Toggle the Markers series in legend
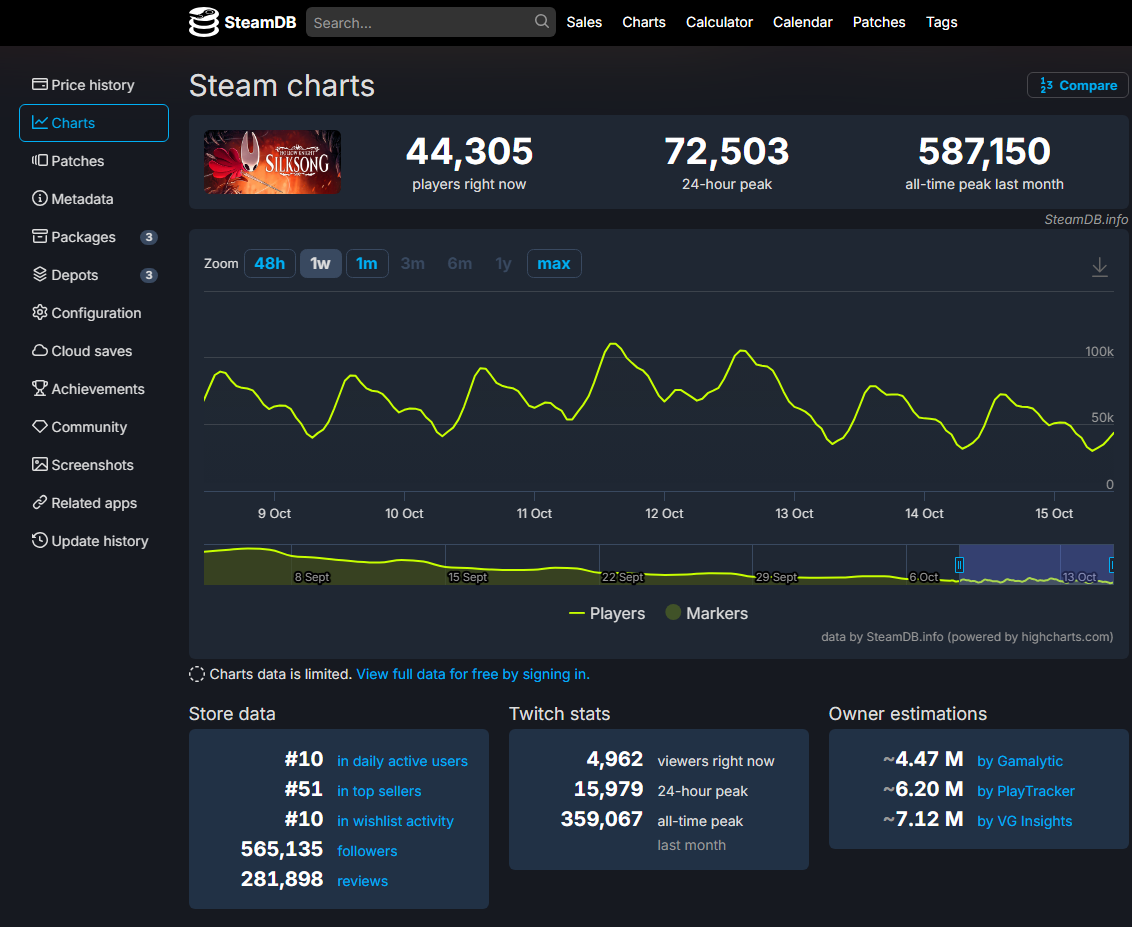Screen dimensions: 1132x927 [707, 614]
